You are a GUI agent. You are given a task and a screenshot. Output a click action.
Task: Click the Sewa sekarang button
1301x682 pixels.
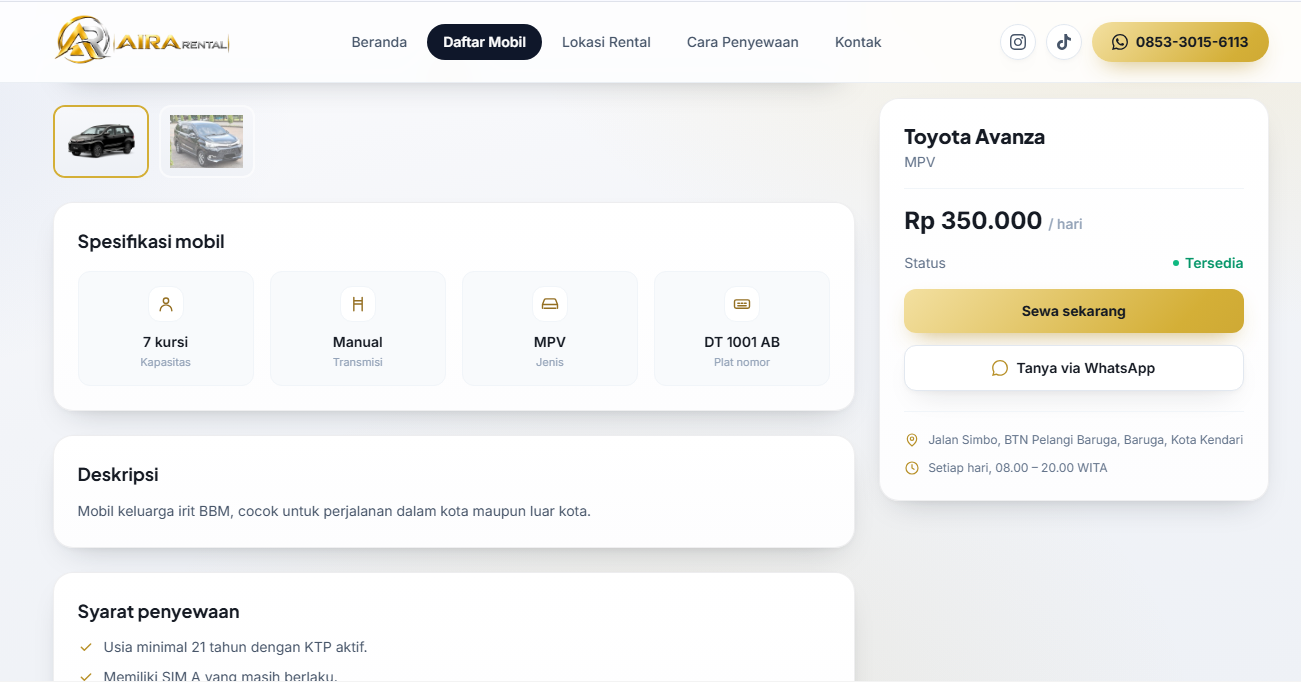click(1074, 311)
